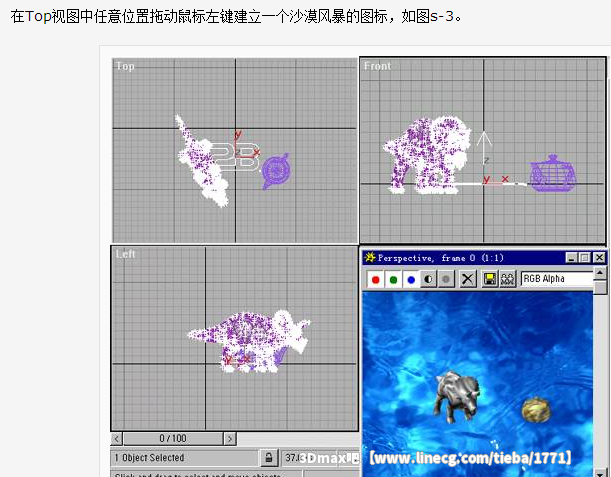Step time slider back with left arrow
Image resolution: width=611 pixels, height=477 pixels.
(x=117, y=439)
